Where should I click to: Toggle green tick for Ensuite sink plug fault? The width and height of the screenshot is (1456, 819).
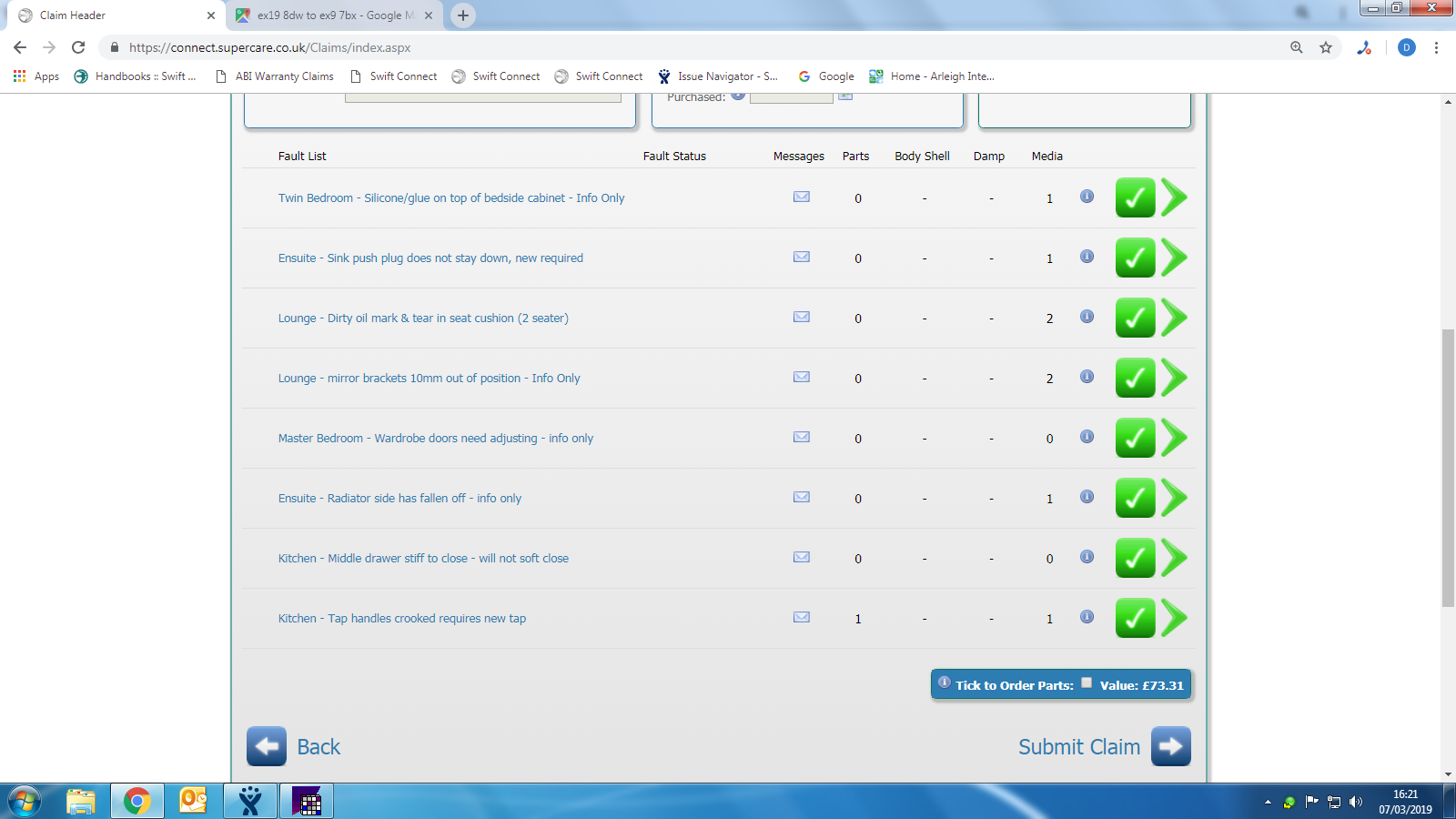coord(1135,258)
